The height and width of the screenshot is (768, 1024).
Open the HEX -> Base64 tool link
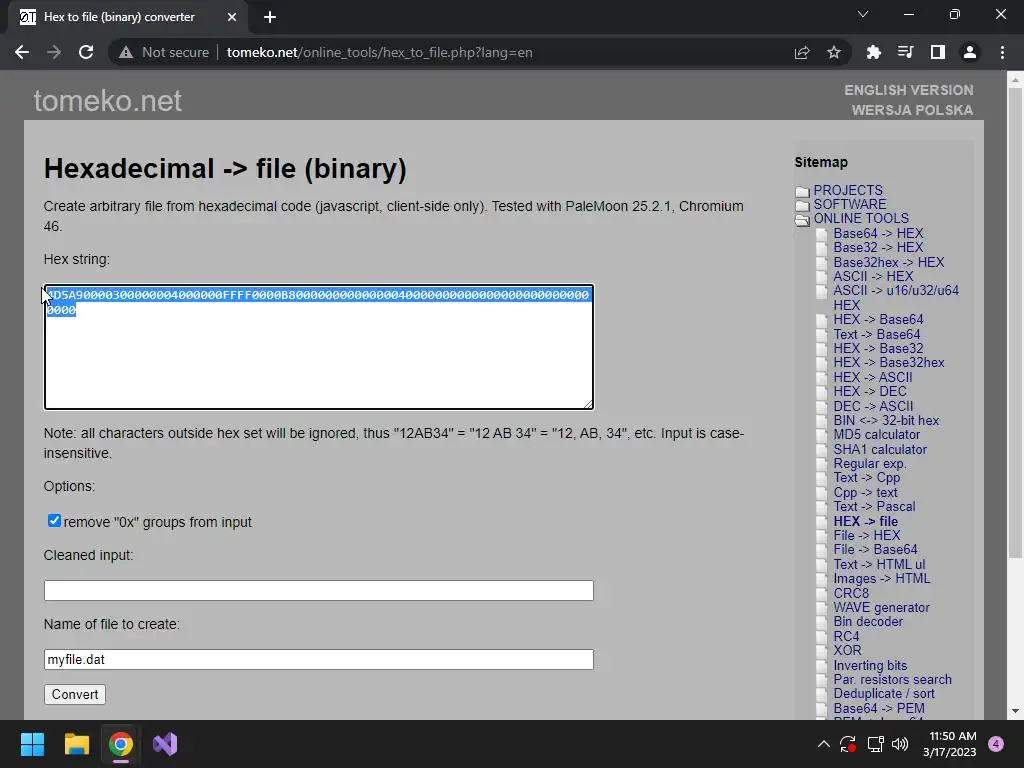click(878, 319)
